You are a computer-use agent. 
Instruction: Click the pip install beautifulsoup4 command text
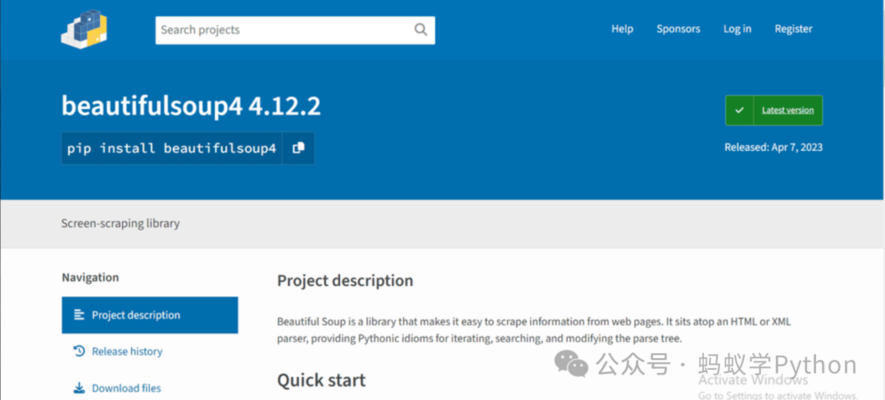171,148
